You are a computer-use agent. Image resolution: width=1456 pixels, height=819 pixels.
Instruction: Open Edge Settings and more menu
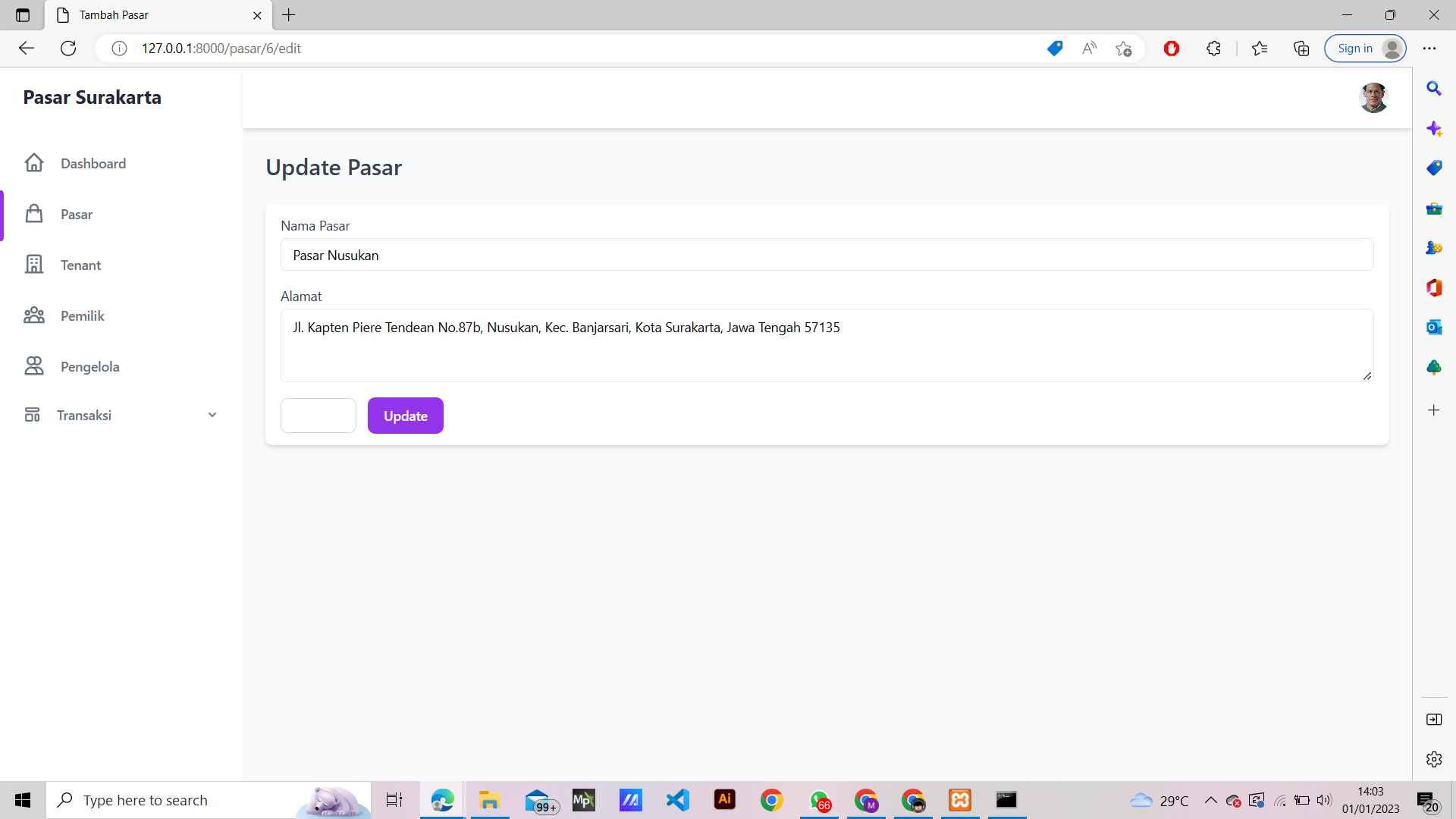tap(1430, 48)
